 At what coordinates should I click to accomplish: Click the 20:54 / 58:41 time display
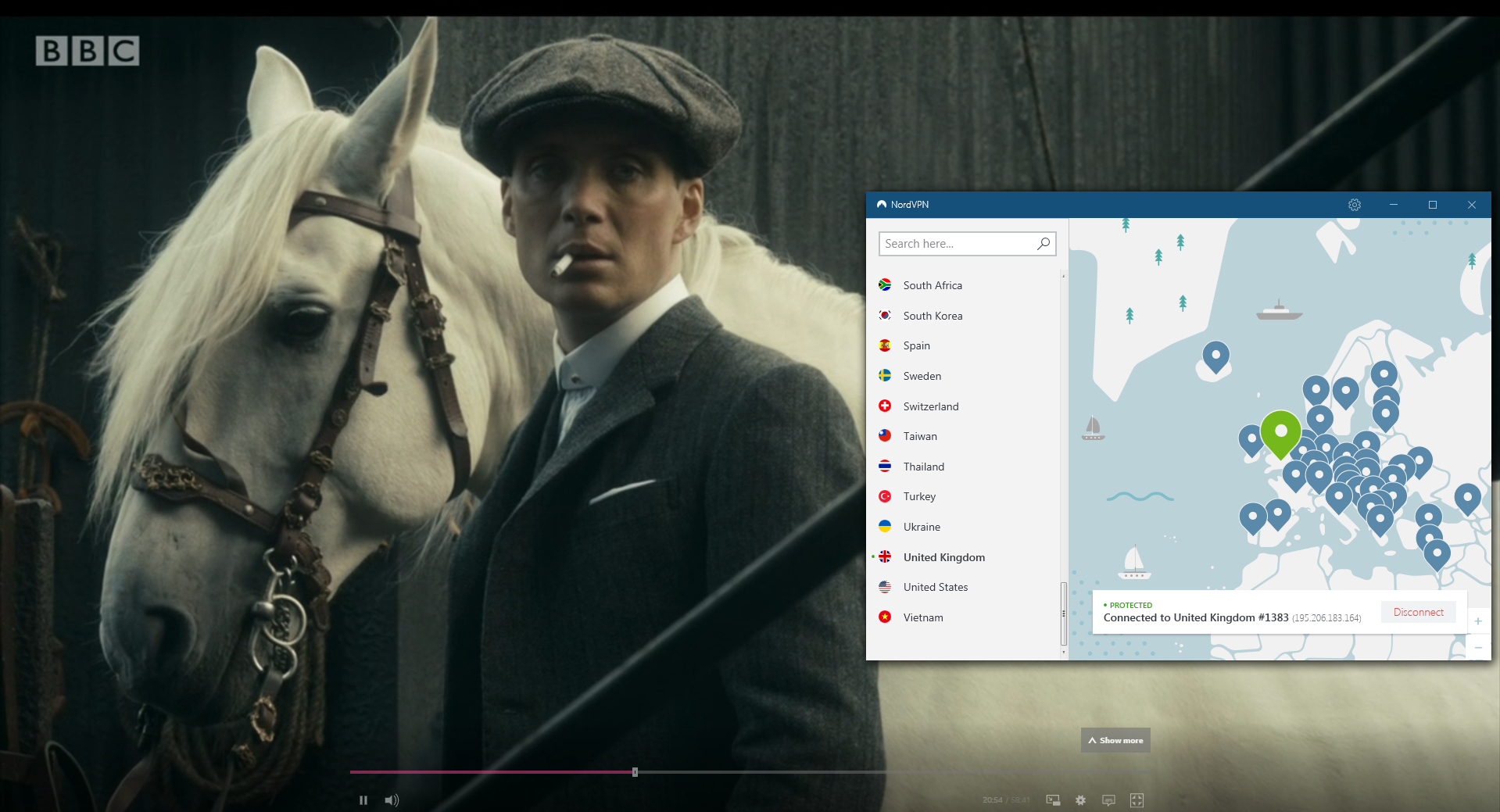click(1006, 800)
